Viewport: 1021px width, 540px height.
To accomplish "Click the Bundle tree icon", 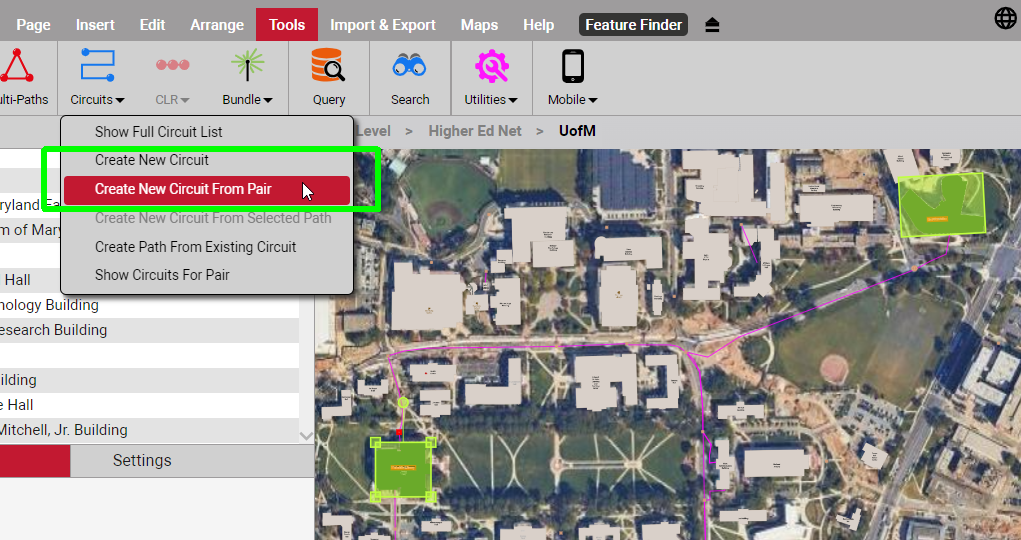I will (x=247, y=65).
